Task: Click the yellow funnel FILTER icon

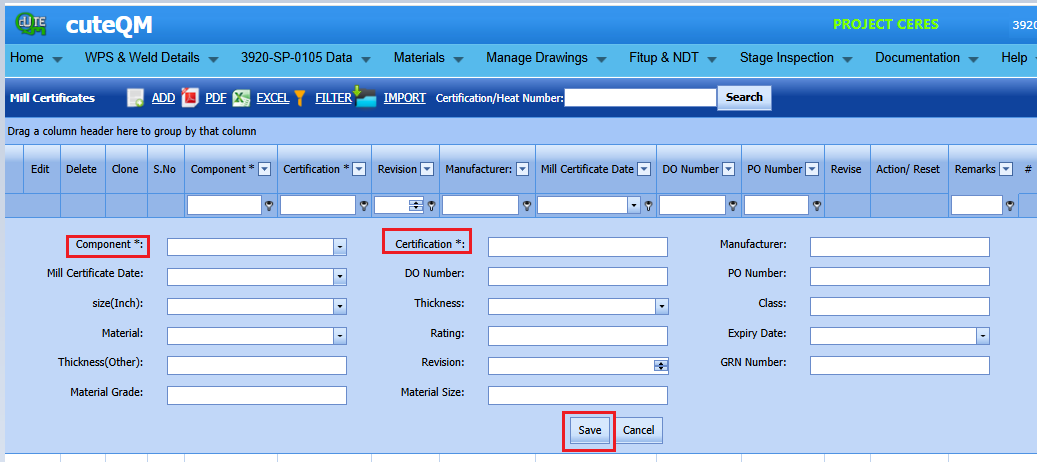Action: [300, 98]
